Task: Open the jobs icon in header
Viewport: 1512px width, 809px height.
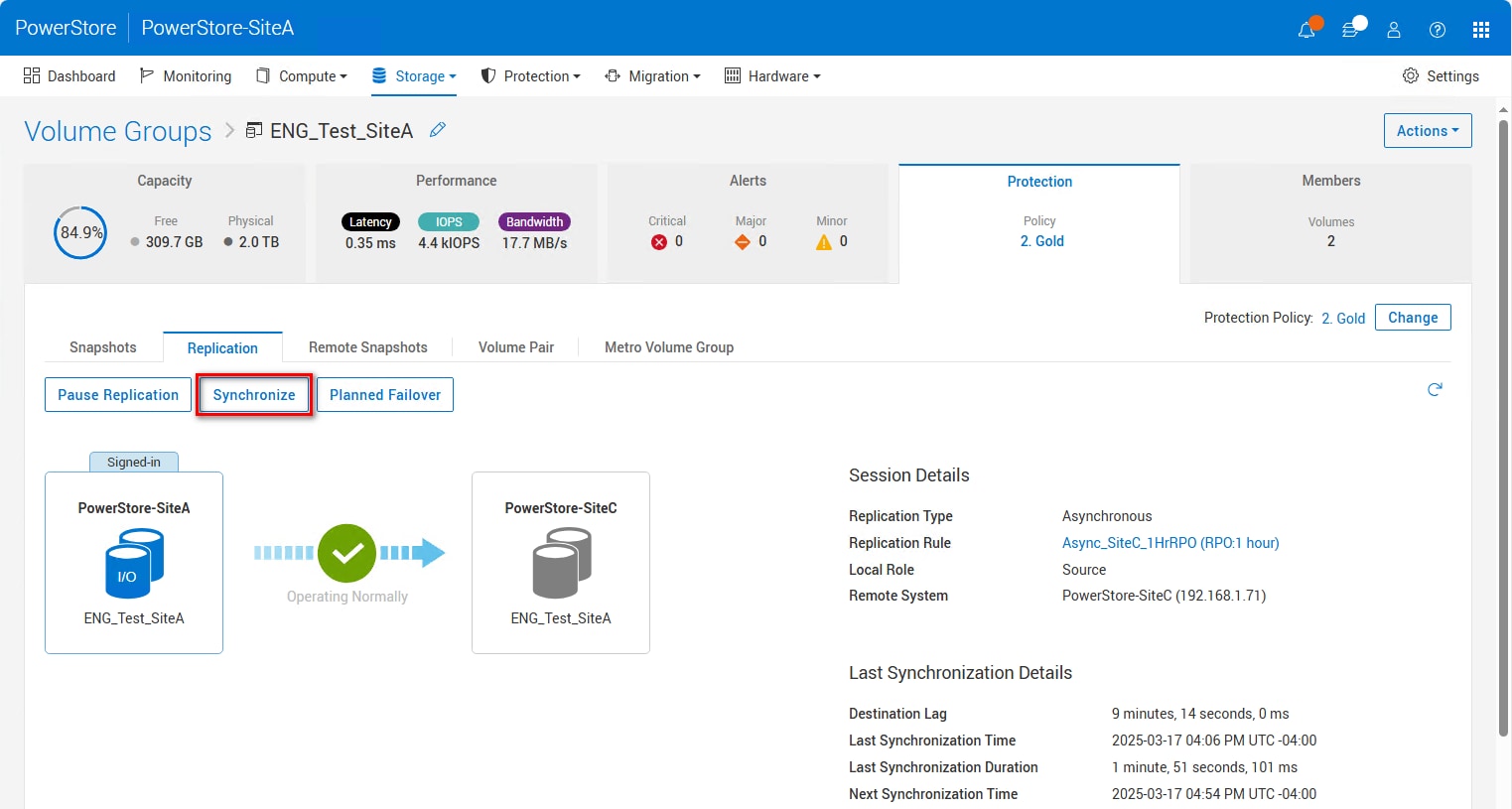Action: [1351, 30]
